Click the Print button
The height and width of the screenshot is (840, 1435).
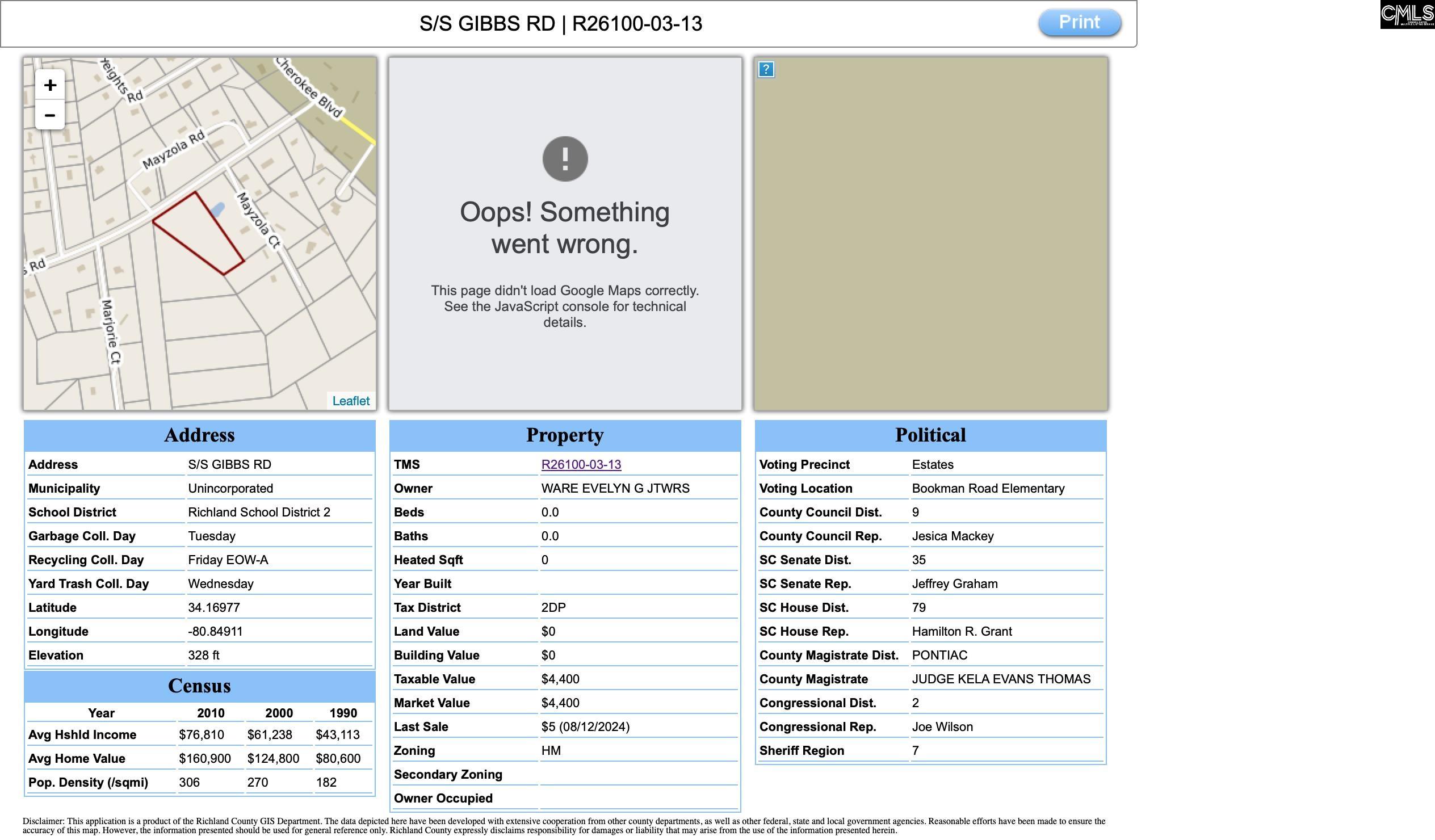[x=1079, y=23]
